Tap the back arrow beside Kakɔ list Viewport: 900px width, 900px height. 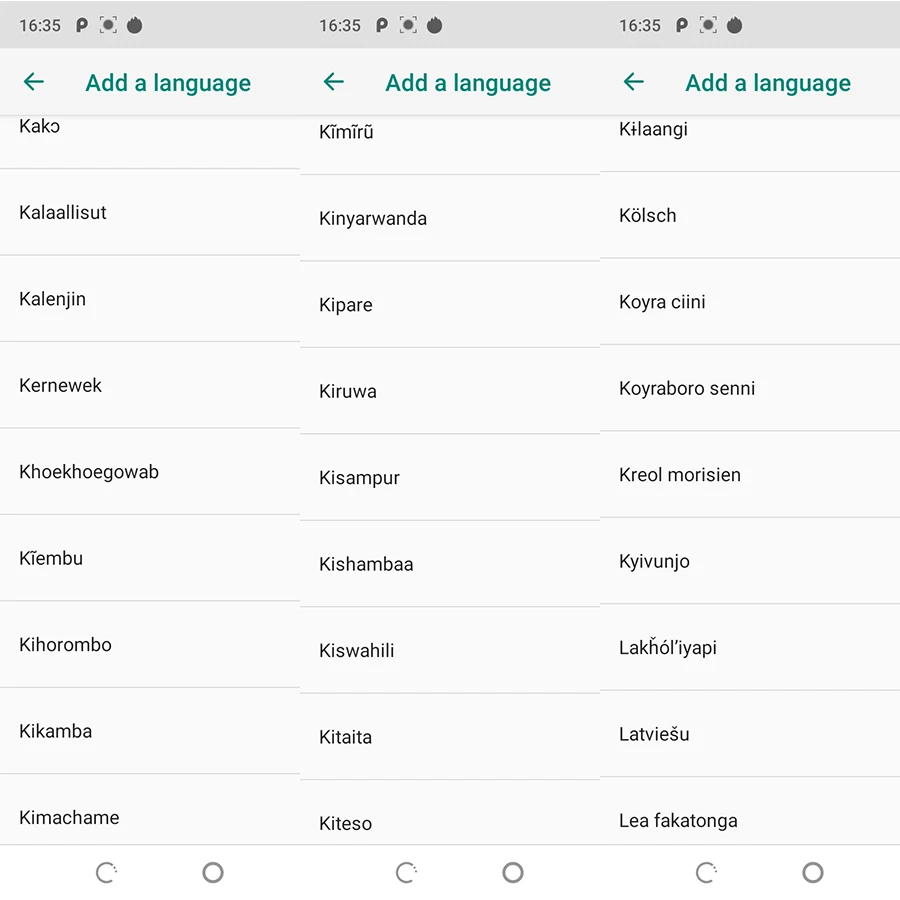tap(34, 82)
